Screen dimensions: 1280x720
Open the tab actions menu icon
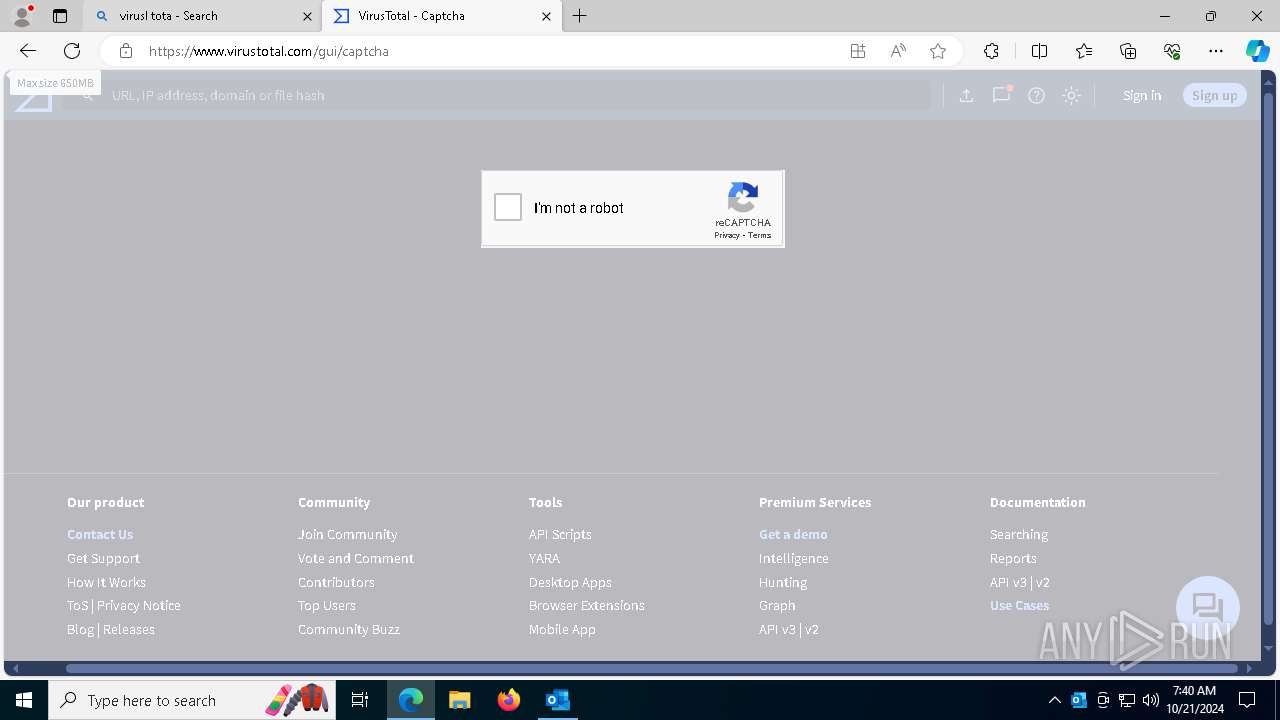tap(60, 16)
